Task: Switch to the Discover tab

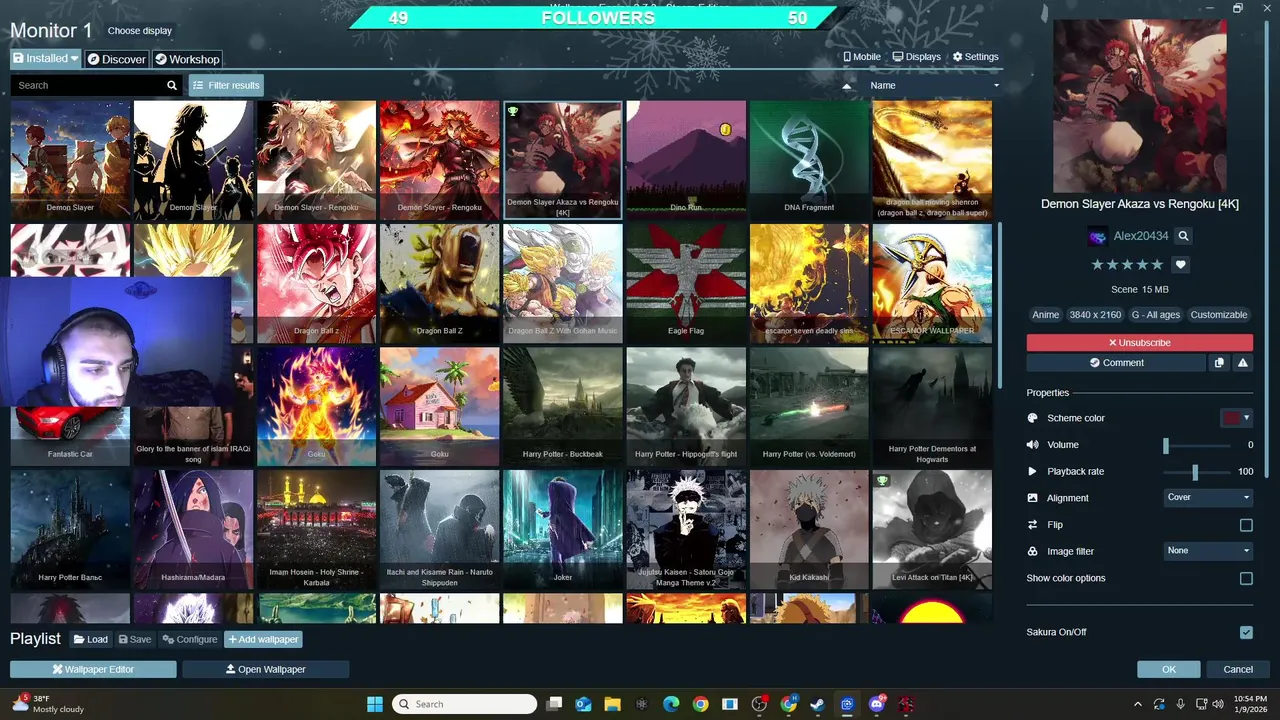Action: (116, 59)
